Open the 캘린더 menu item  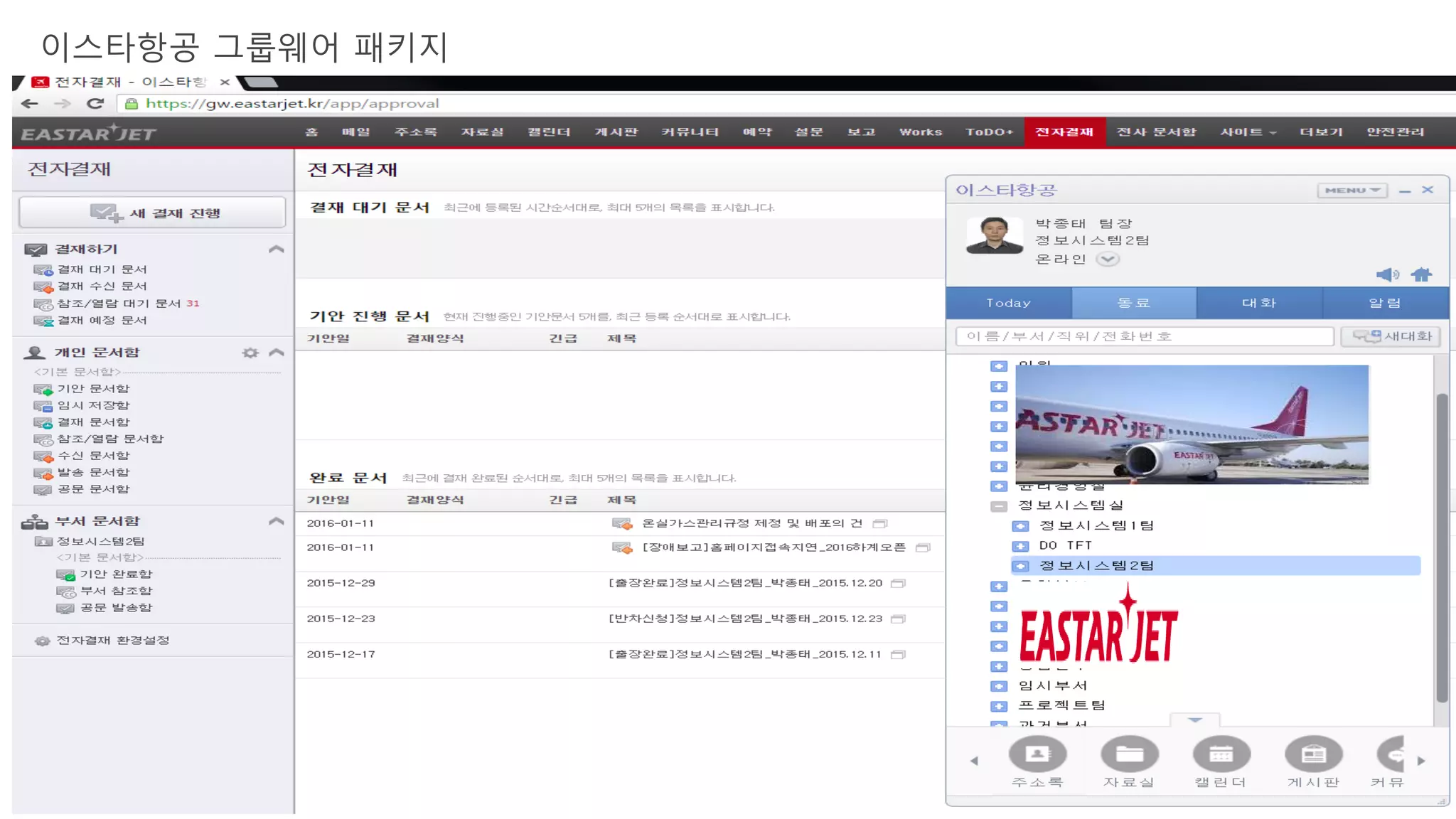(x=549, y=132)
